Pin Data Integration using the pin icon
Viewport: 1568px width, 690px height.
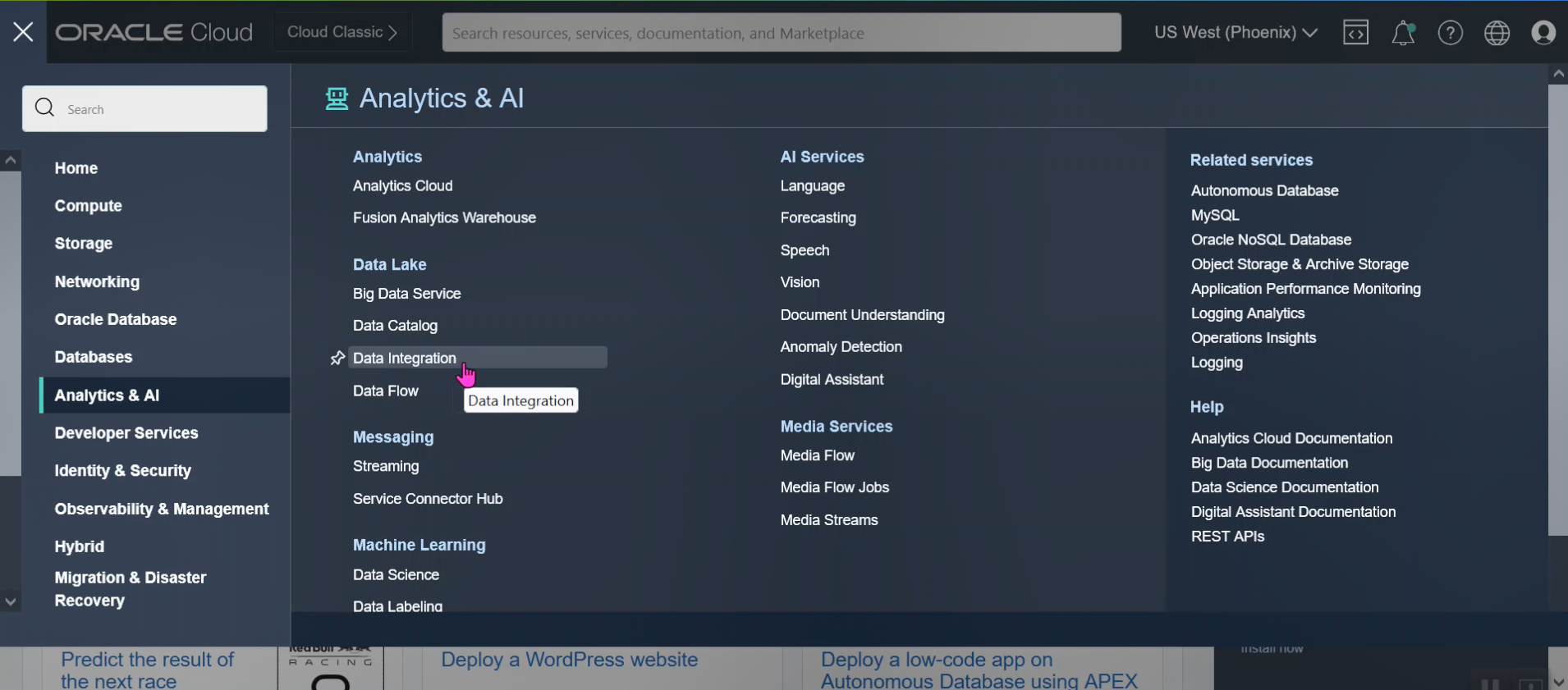(x=337, y=359)
